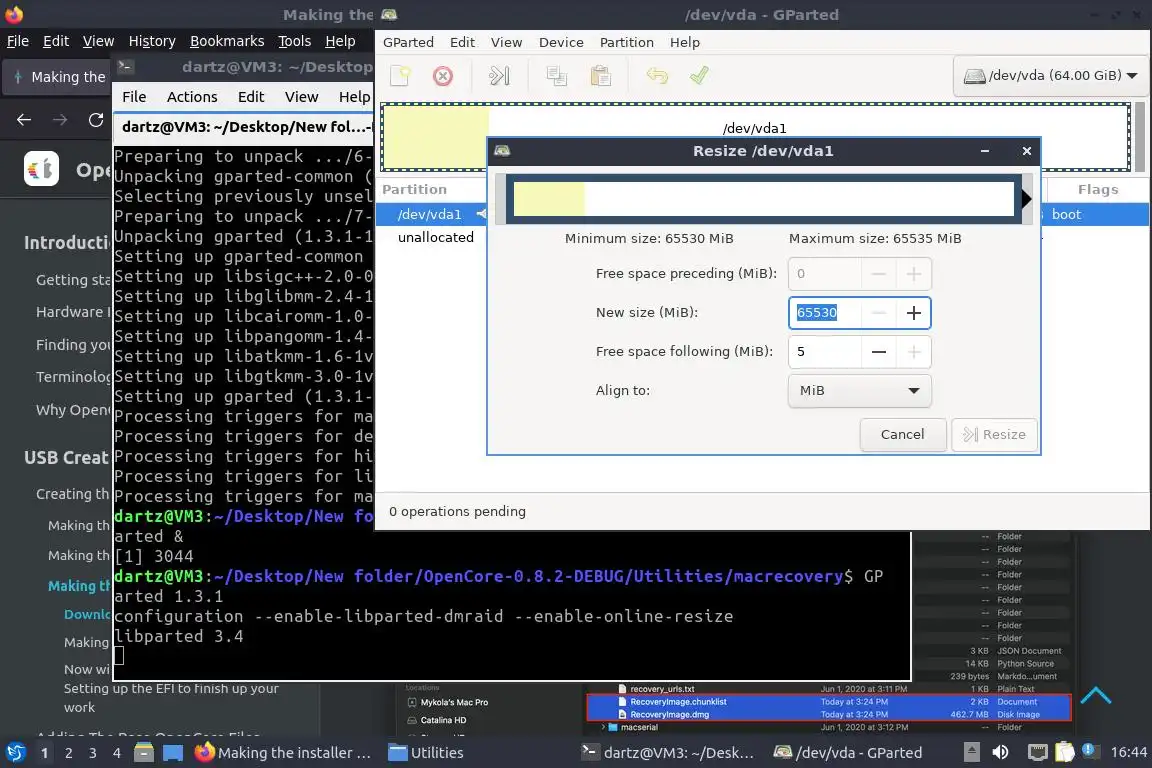The height and width of the screenshot is (768, 1152).
Task: Open the terminal's Actions menu
Action: tap(192, 97)
